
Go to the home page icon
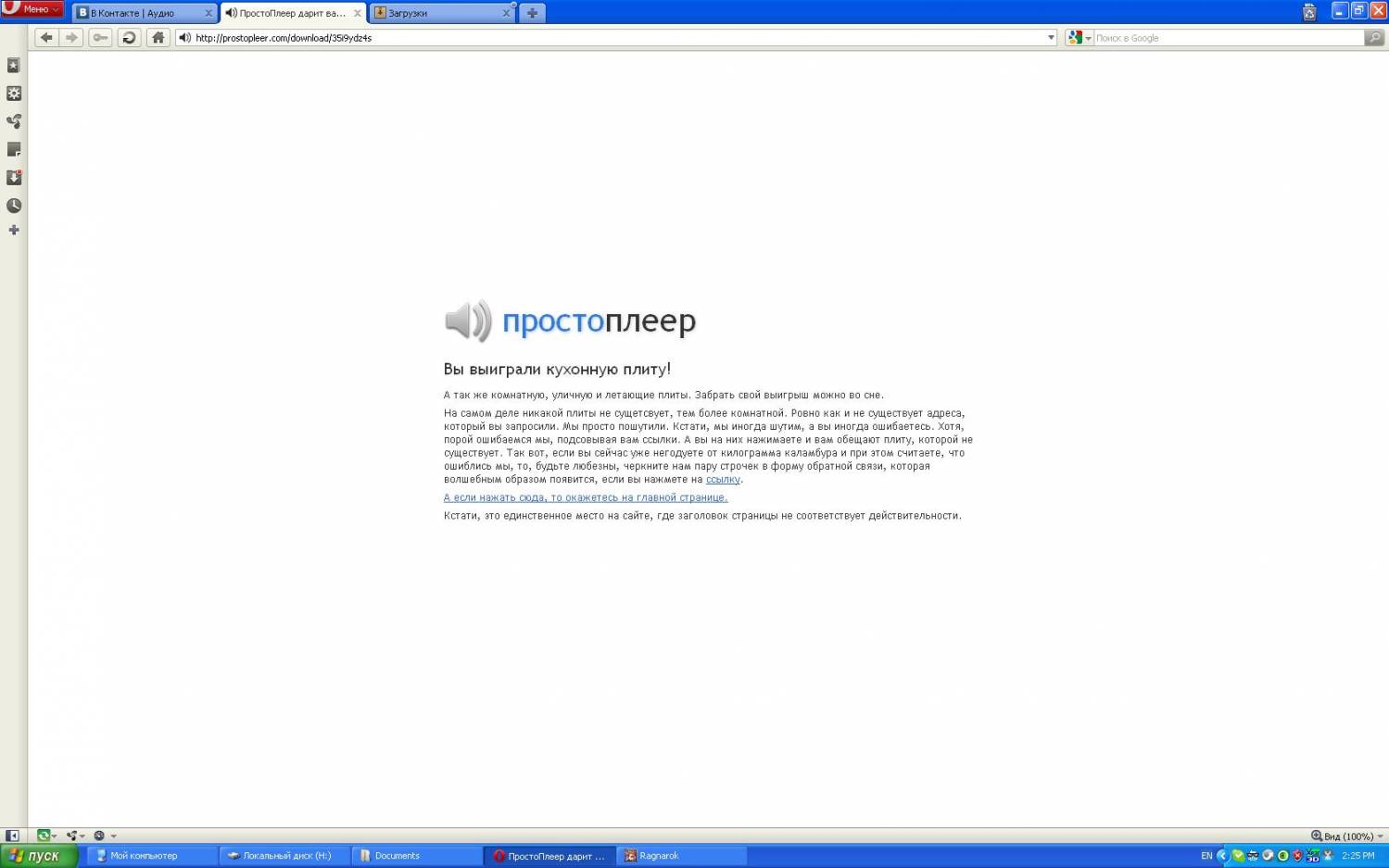tap(158, 37)
